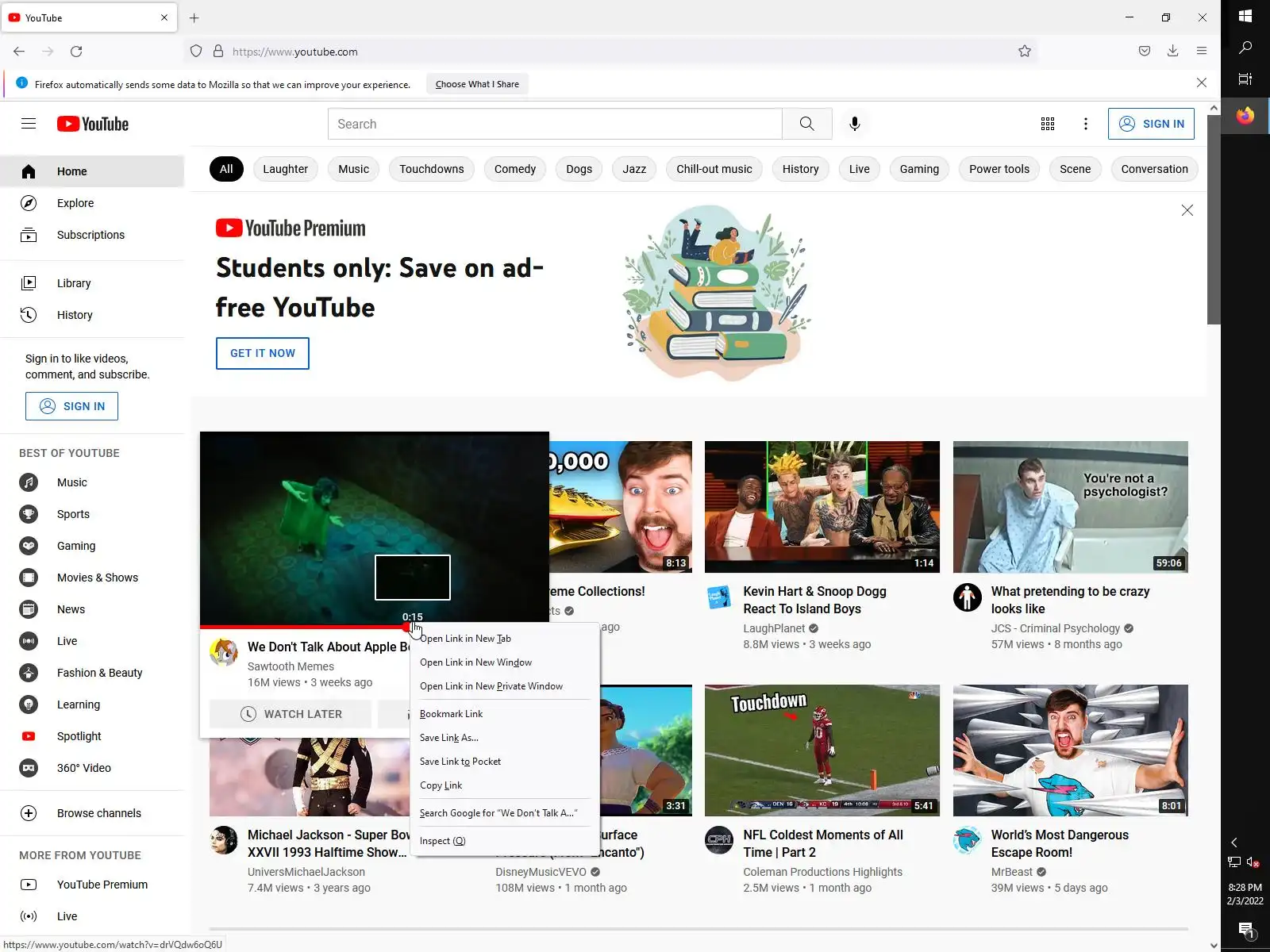This screenshot has width=1270, height=952.
Task: Choose Search Google for selected title
Action: click(505, 813)
